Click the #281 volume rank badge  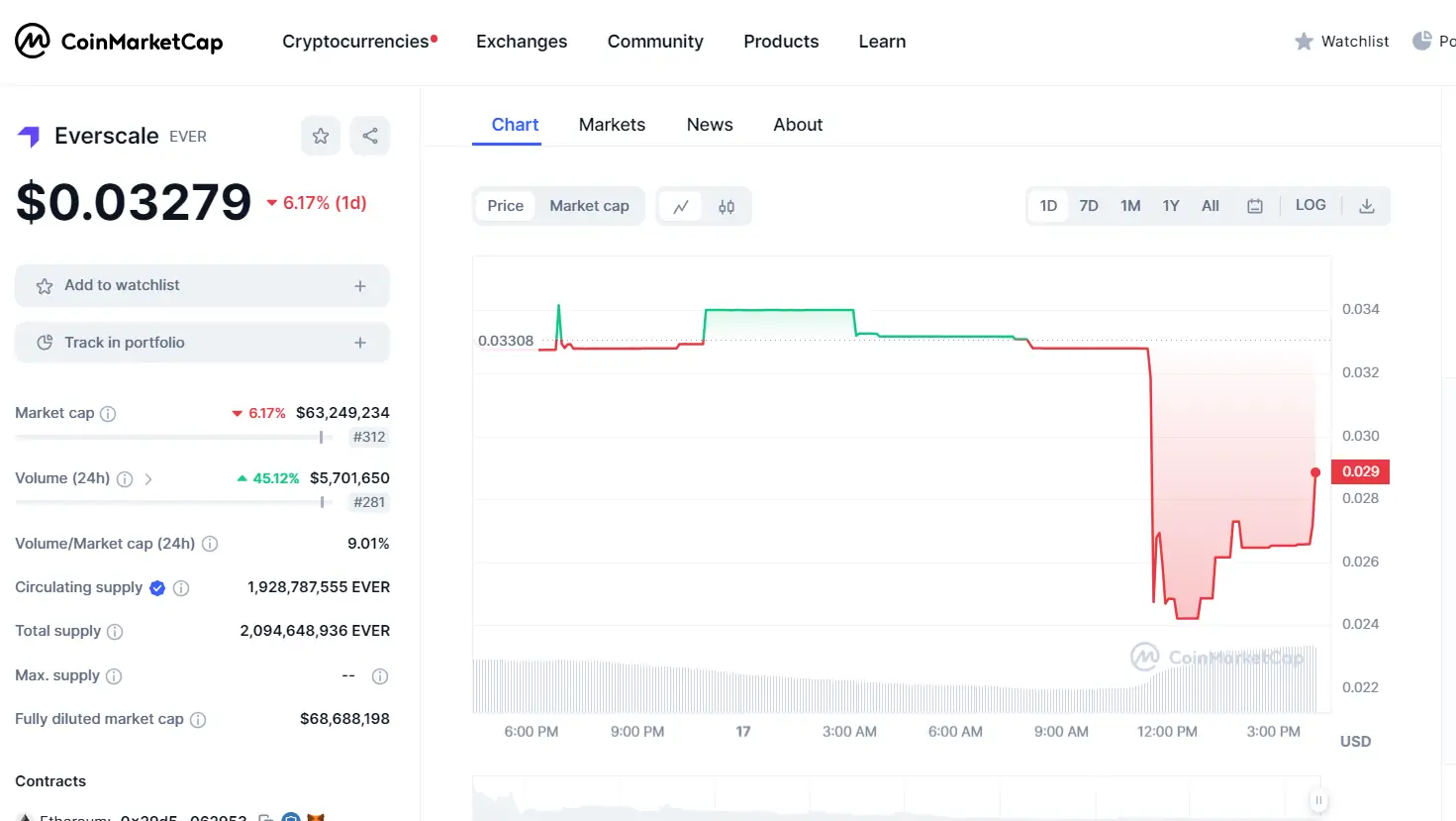point(369,502)
